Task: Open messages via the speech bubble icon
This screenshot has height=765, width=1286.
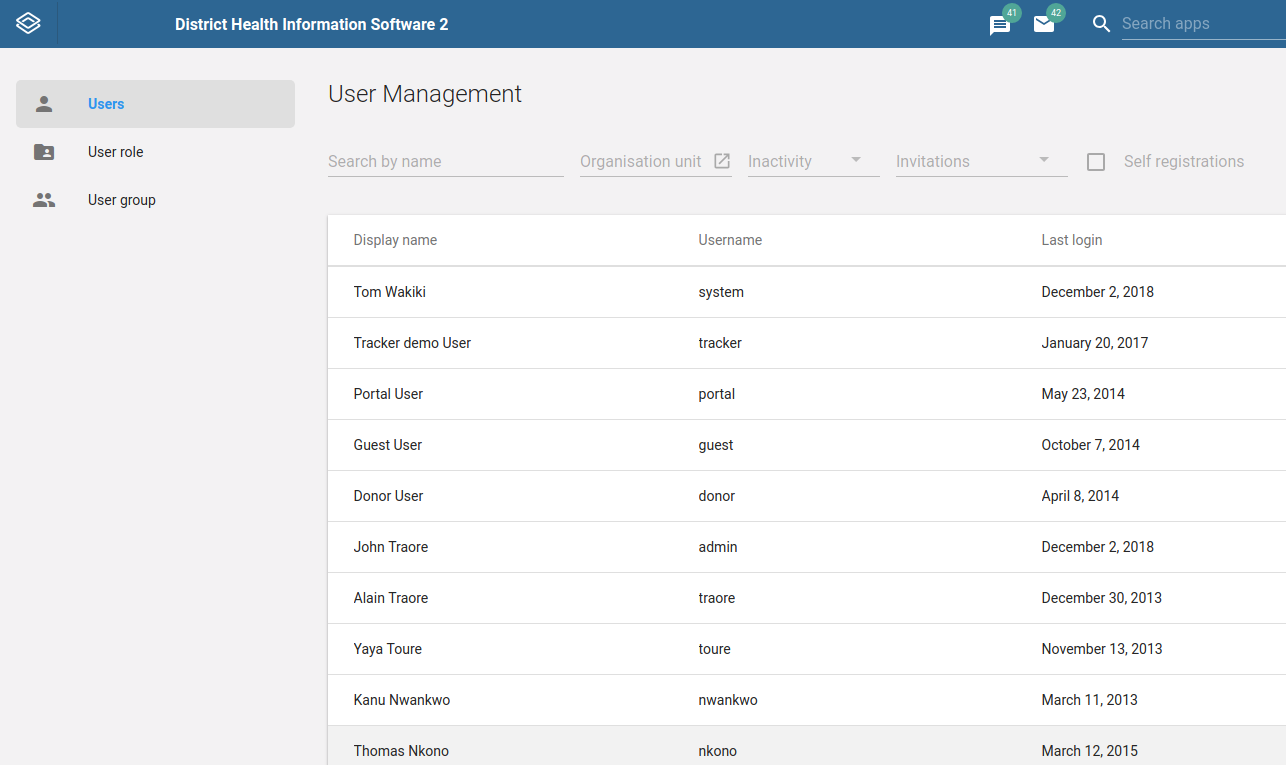Action: point(999,26)
